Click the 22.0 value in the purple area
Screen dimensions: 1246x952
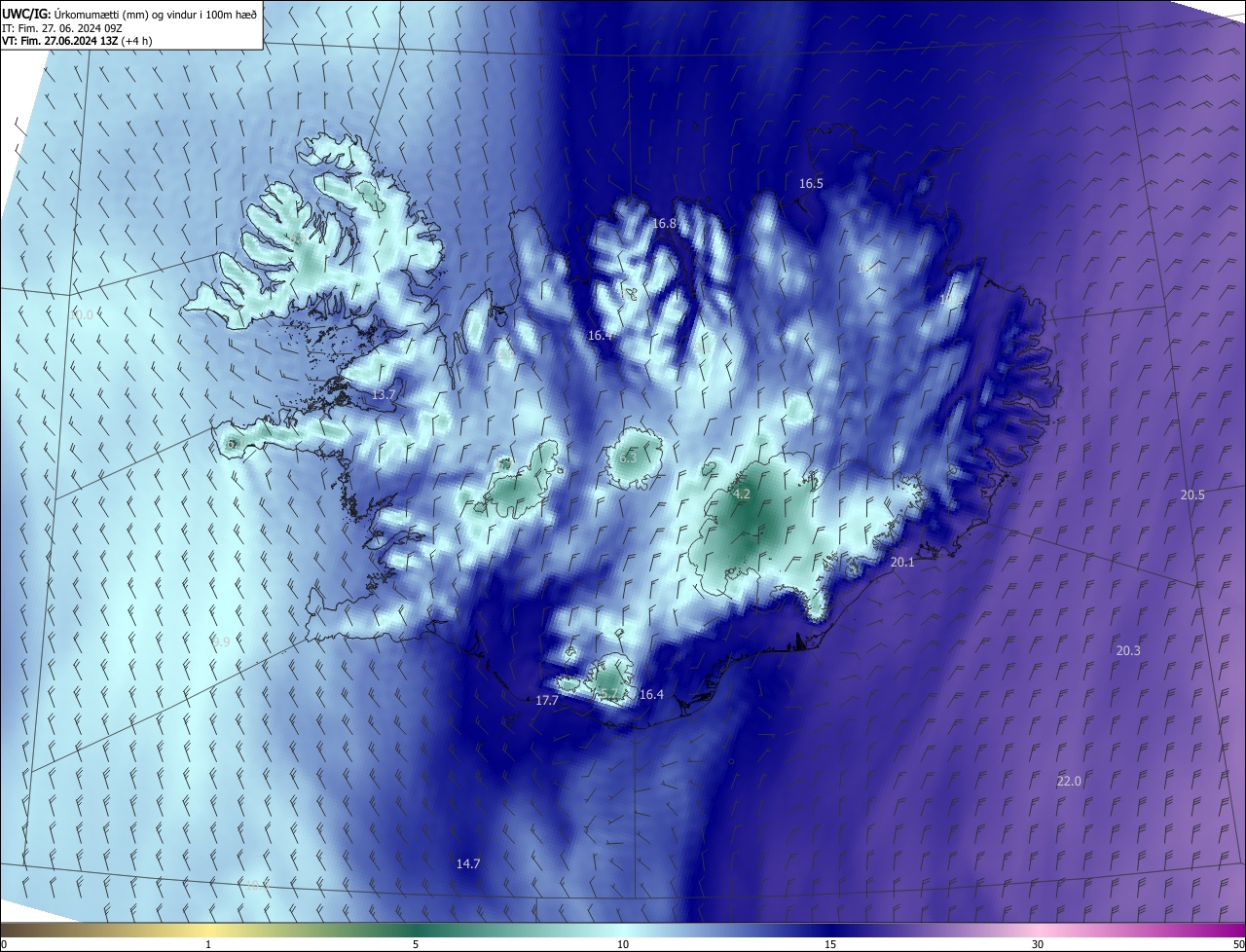[x=1069, y=781]
